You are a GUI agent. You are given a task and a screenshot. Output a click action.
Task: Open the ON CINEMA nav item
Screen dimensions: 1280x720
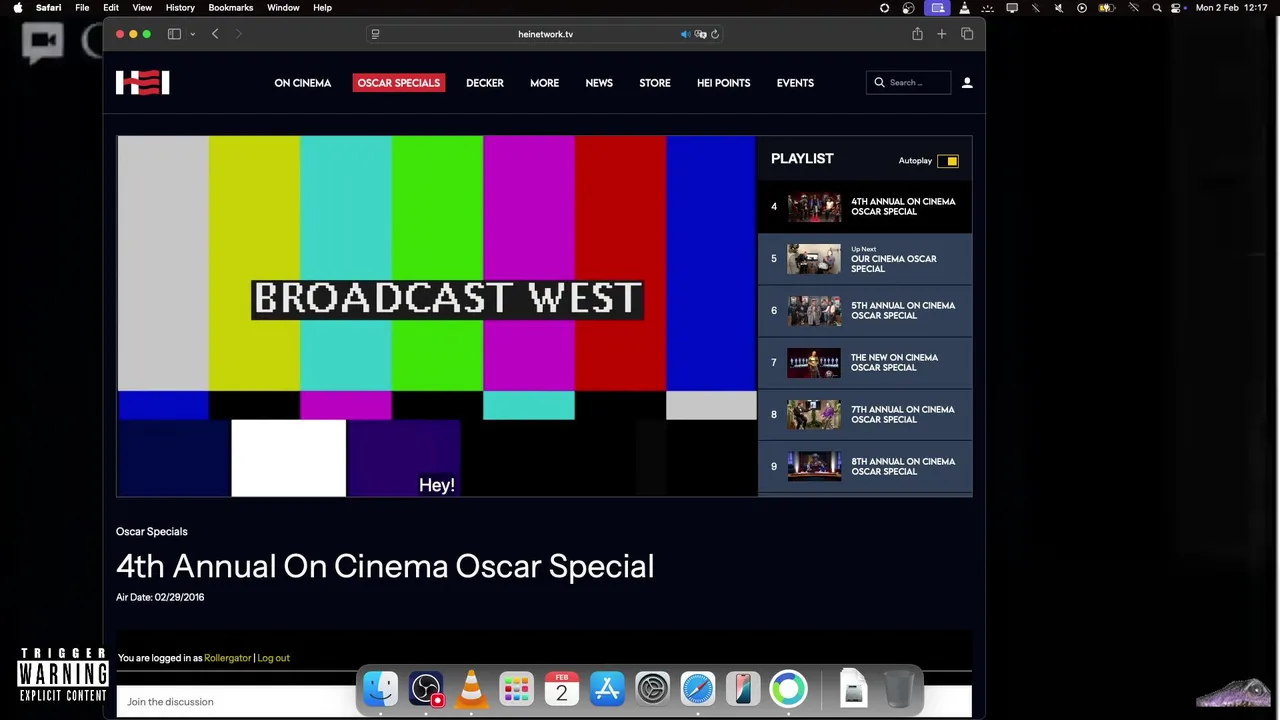point(303,83)
